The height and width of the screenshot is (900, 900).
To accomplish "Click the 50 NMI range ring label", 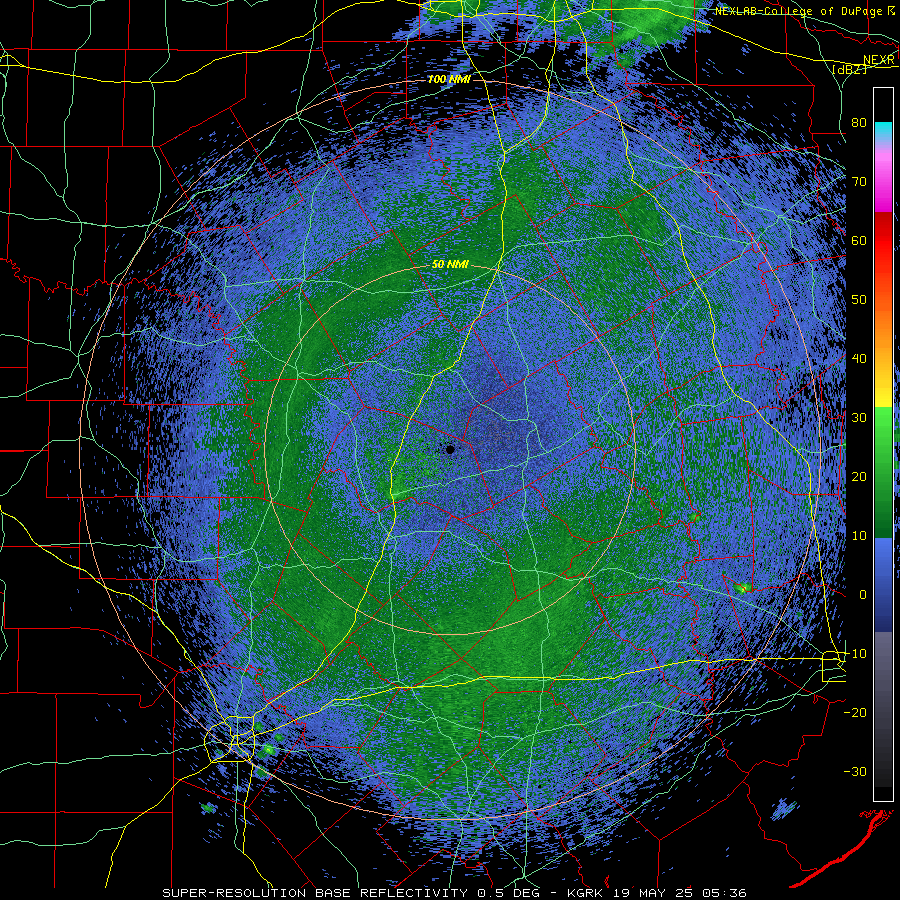I will pos(450,265).
